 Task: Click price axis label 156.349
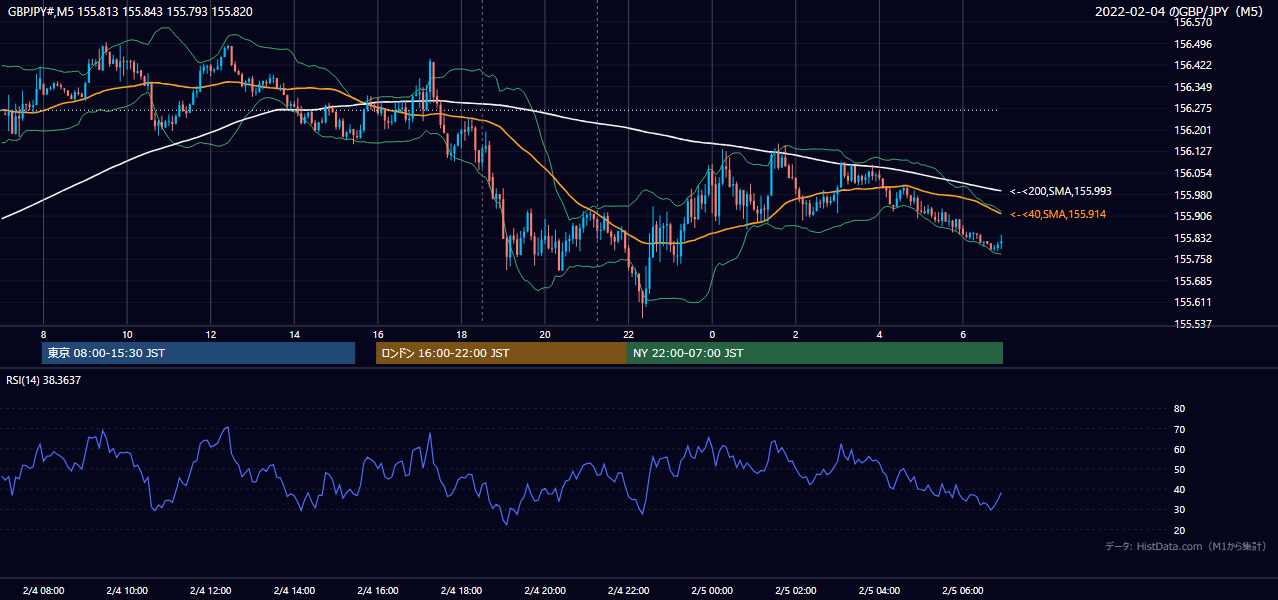[1193, 87]
